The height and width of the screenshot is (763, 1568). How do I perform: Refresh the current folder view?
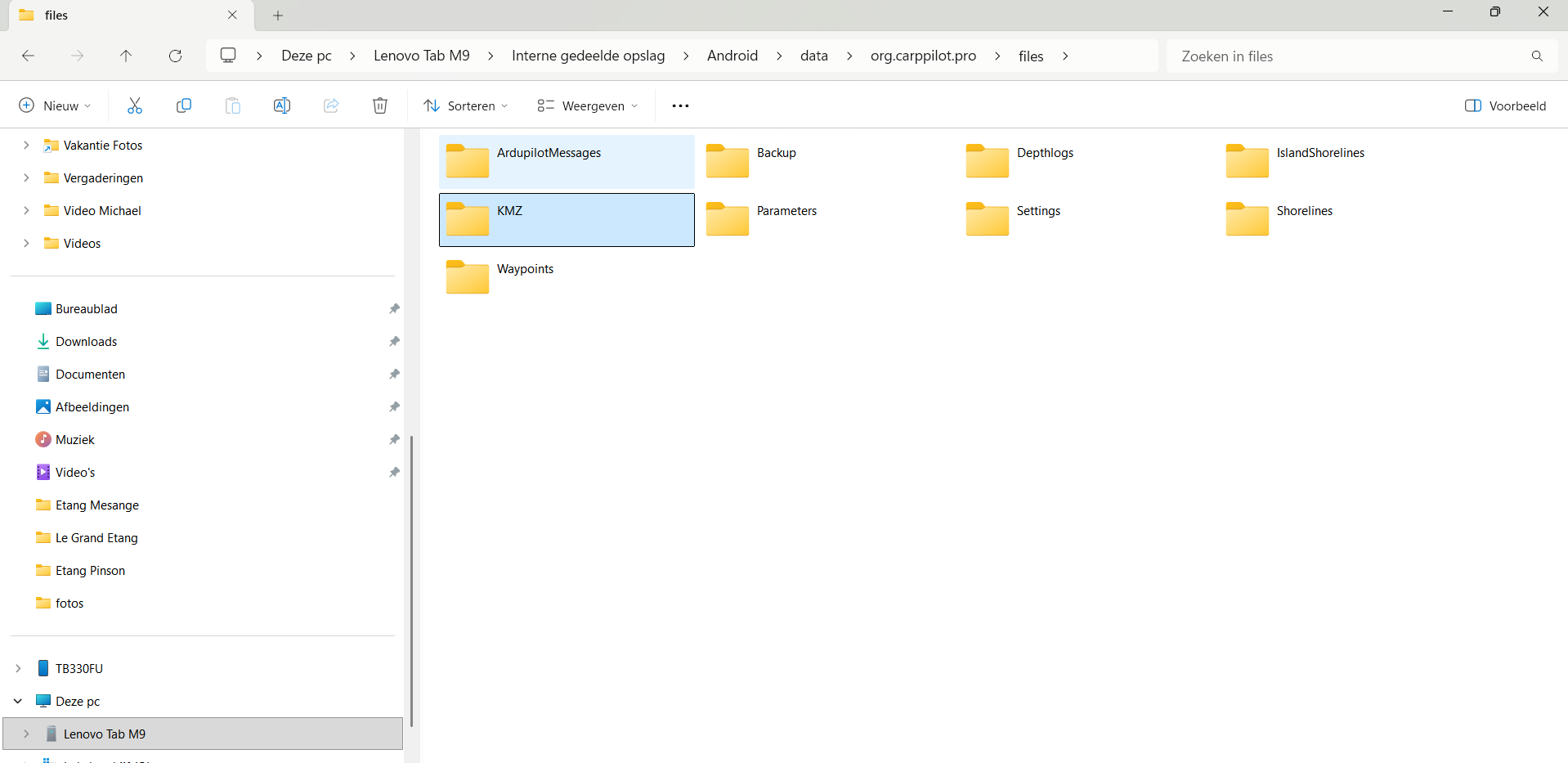(x=175, y=56)
